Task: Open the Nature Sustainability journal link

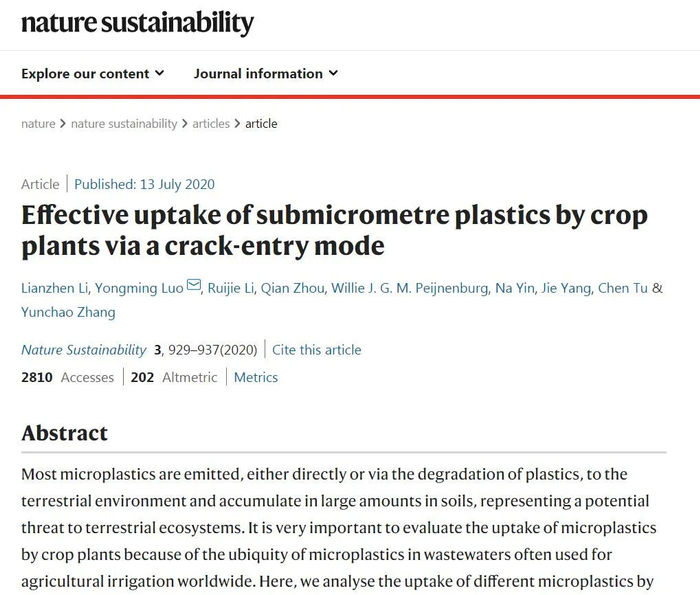Action: point(84,350)
